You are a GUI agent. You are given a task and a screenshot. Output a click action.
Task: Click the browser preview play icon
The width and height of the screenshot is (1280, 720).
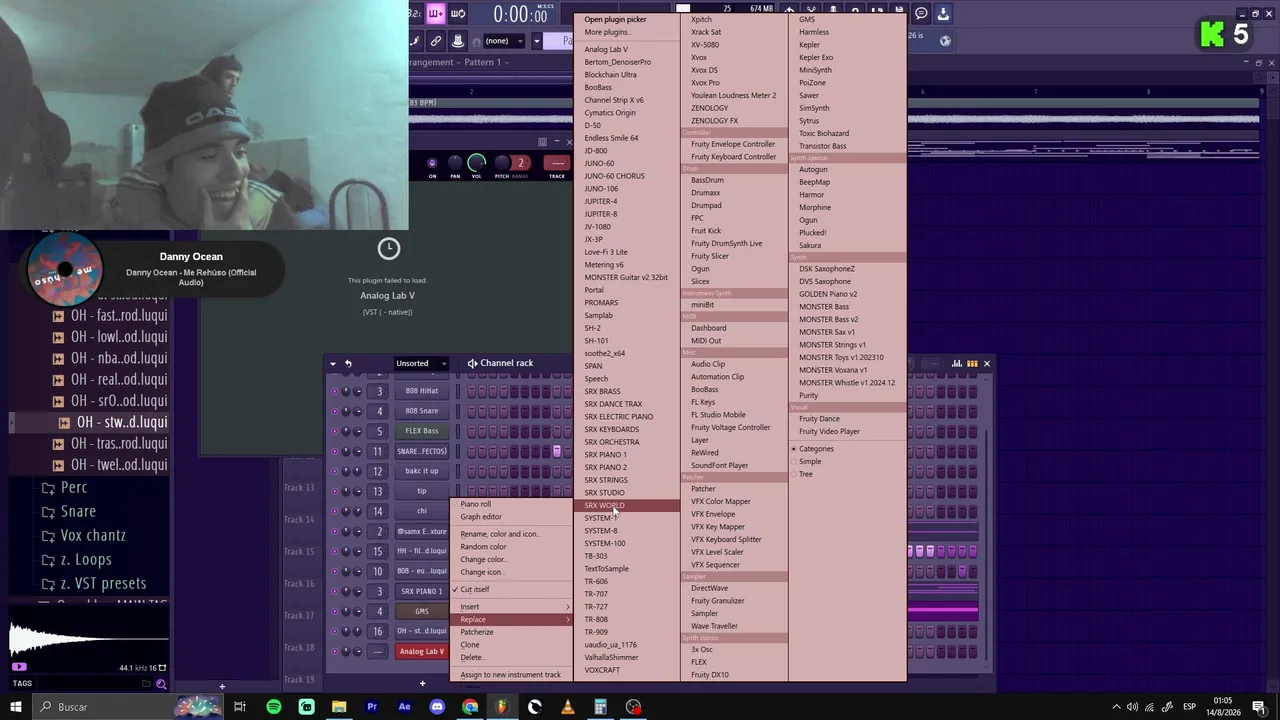click(19, 666)
